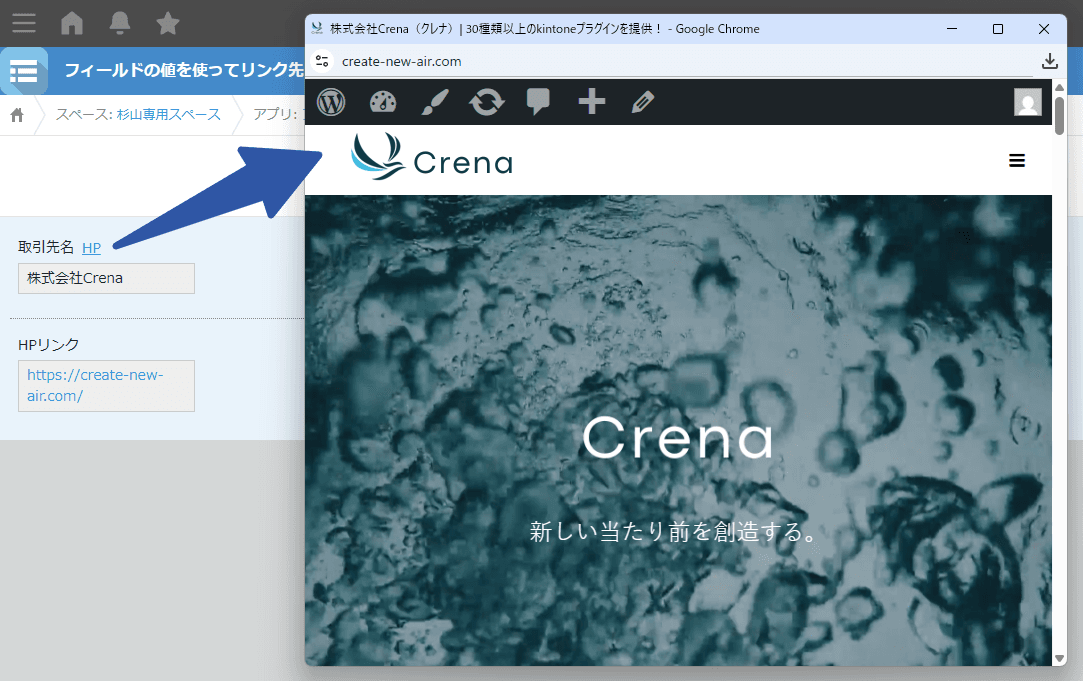Focus the create-new-air.com address bar
This screenshot has height=681, width=1083.
[401, 61]
